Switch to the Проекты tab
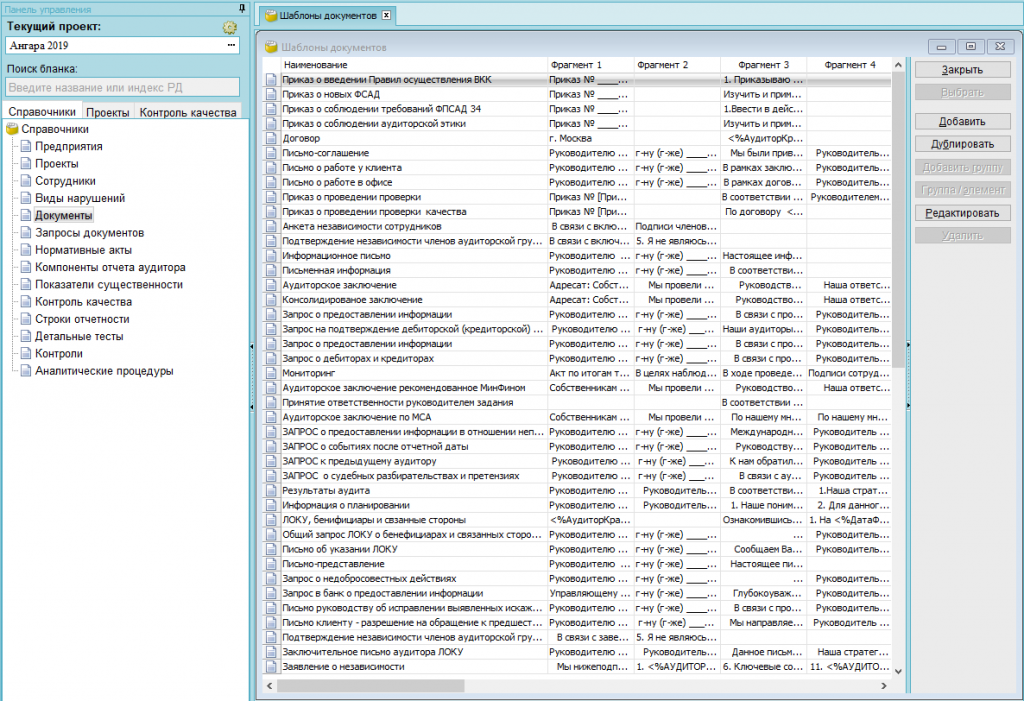 [x=108, y=112]
